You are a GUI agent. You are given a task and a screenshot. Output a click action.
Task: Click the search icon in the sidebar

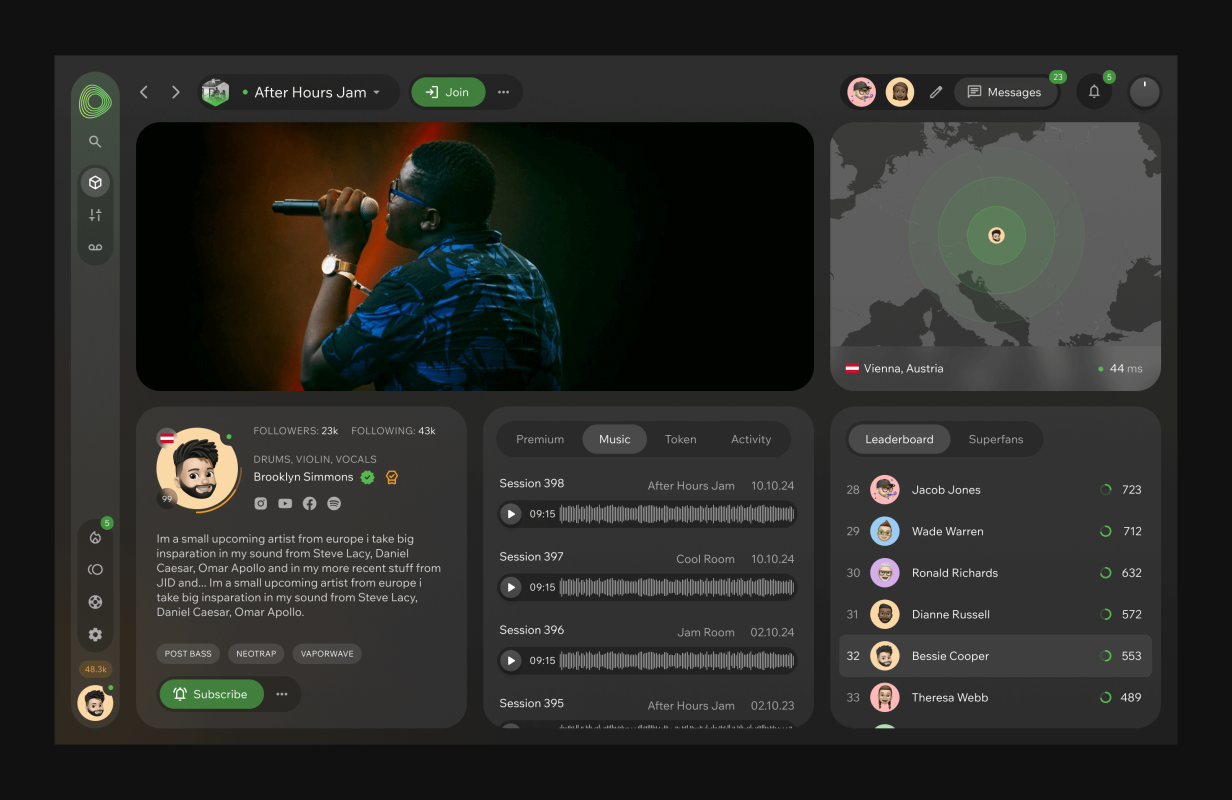tap(95, 142)
